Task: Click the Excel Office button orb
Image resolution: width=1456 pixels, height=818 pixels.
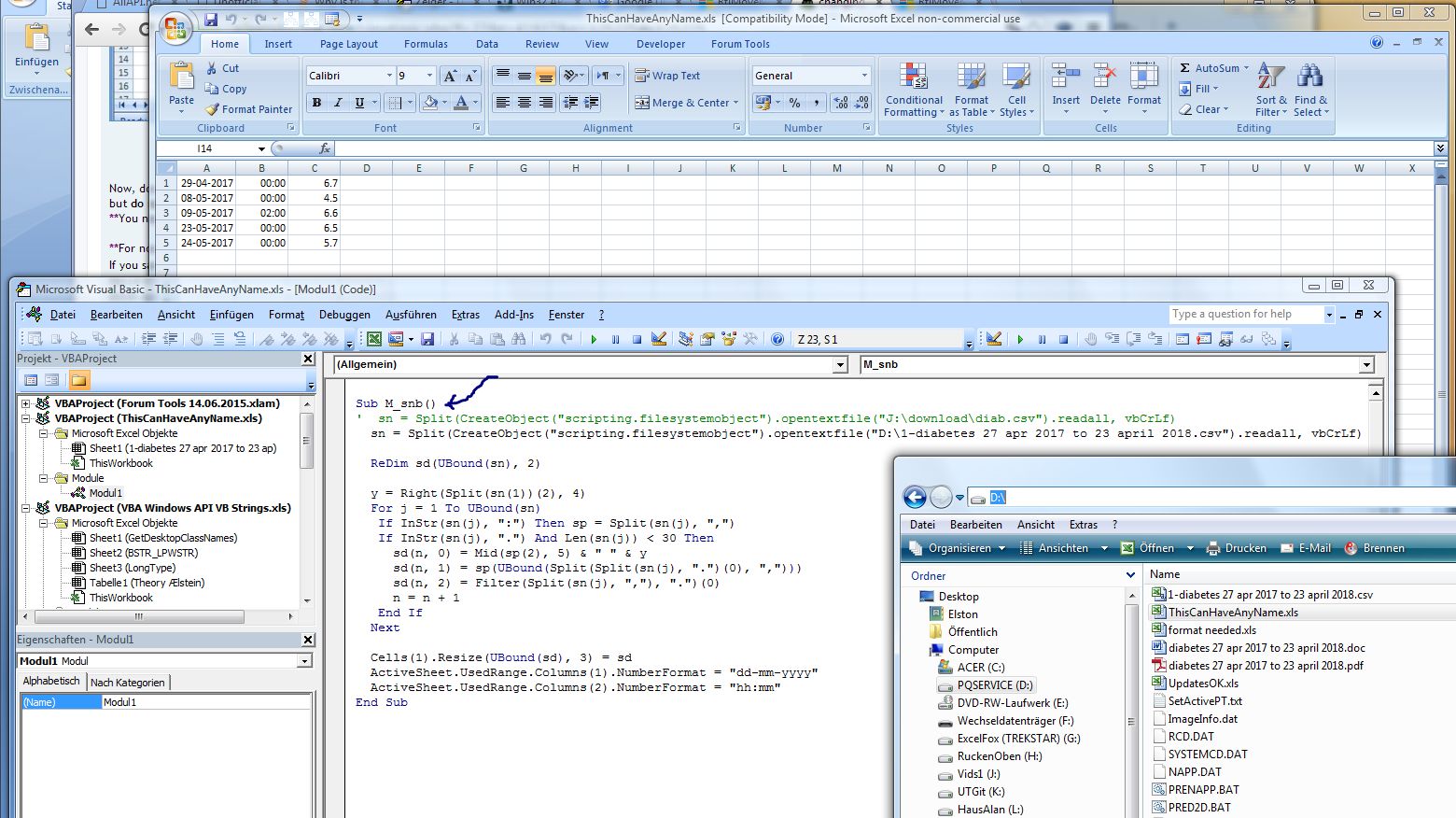Action: 175,29
